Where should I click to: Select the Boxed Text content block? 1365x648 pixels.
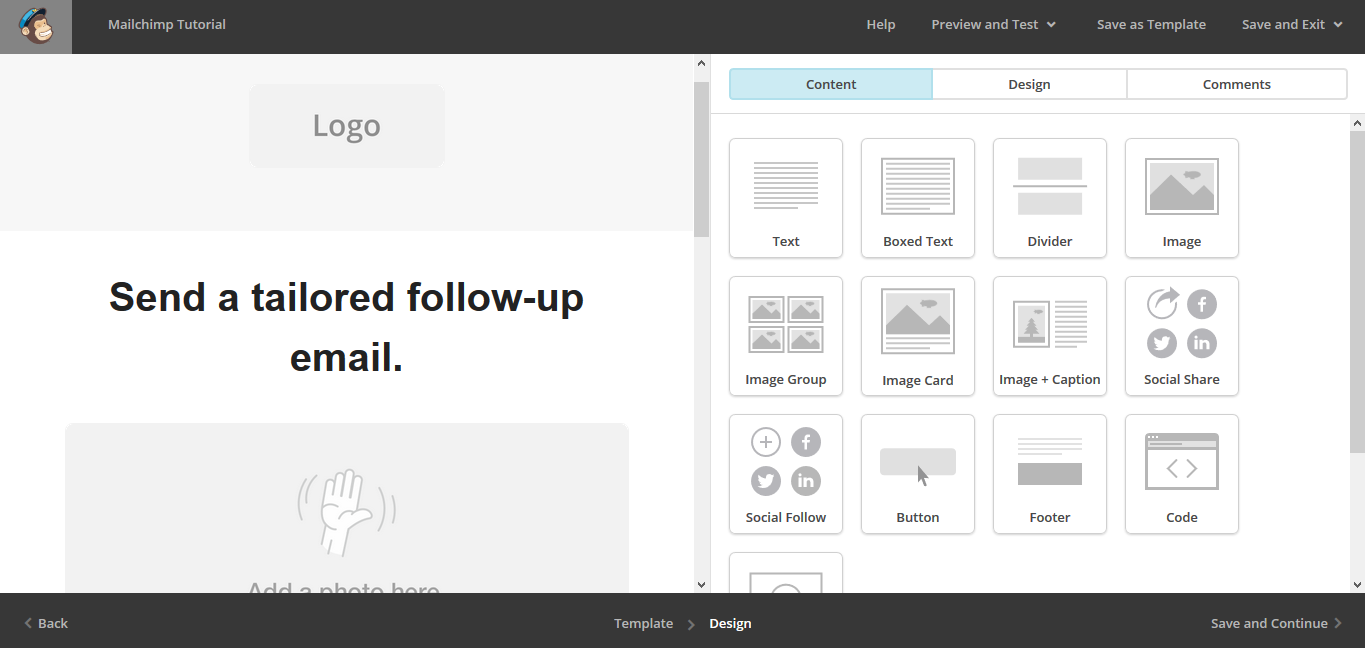point(918,198)
